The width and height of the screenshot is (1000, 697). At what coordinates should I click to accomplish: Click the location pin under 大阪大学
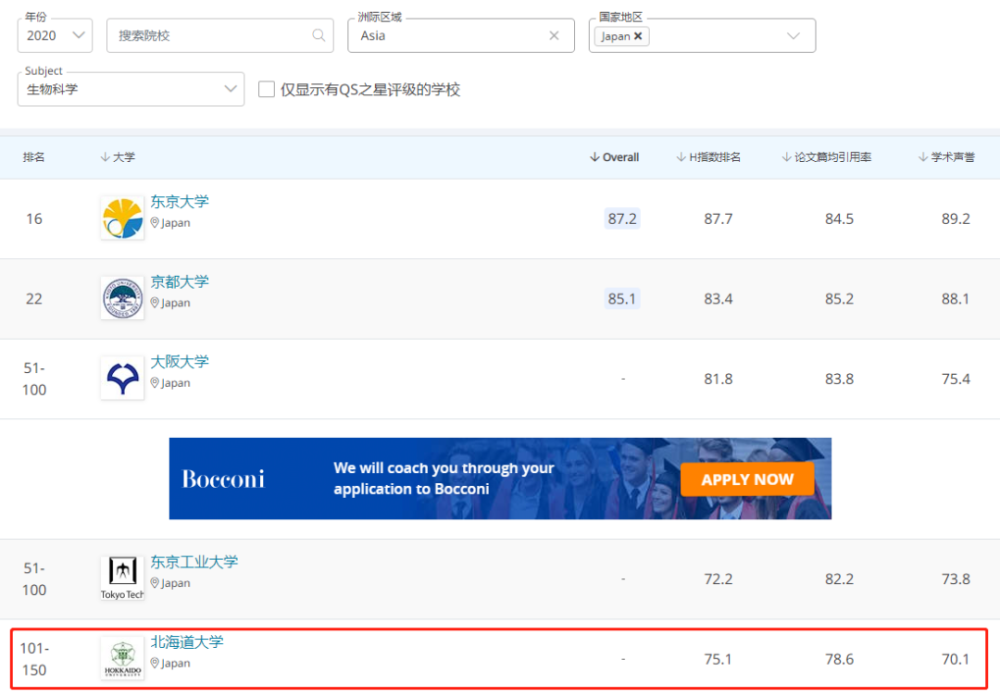pyautogui.click(x=154, y=383)
